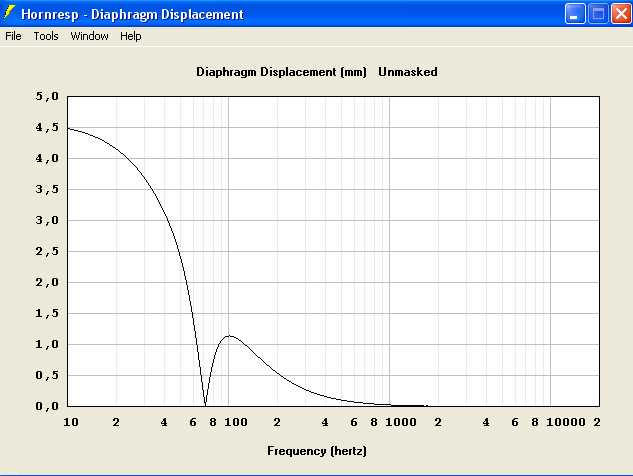Click the 4,5 y-axis value
This screenshot has height=476, width=633.
(47, 128)
